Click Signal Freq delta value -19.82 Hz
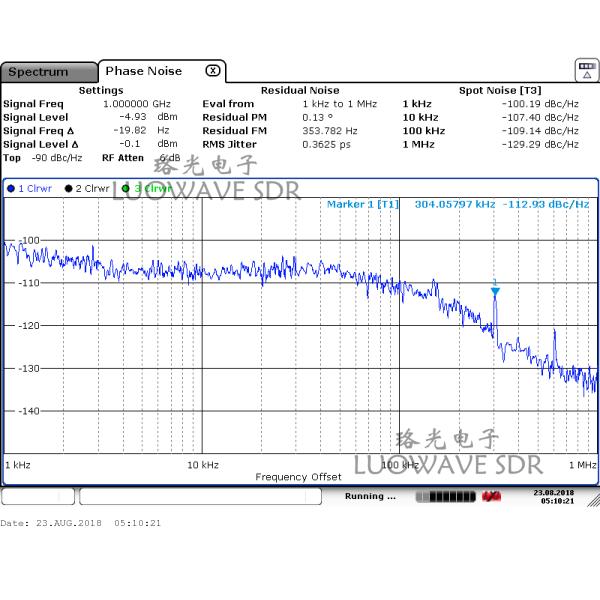The height and width of the screenshot is (600, 600). [141, 130]
